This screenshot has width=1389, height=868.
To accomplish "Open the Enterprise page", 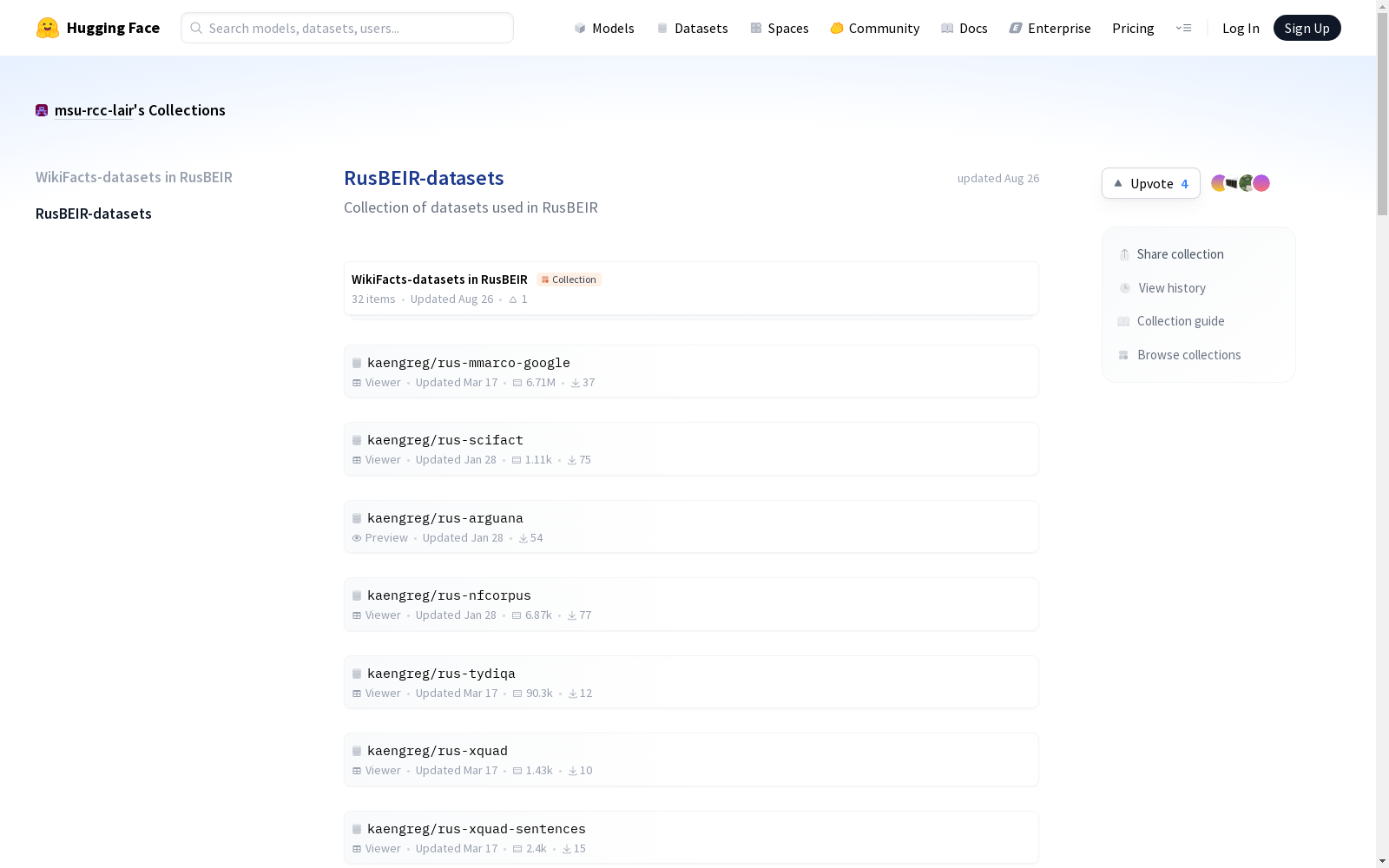I will click(x=1050, y=28).
